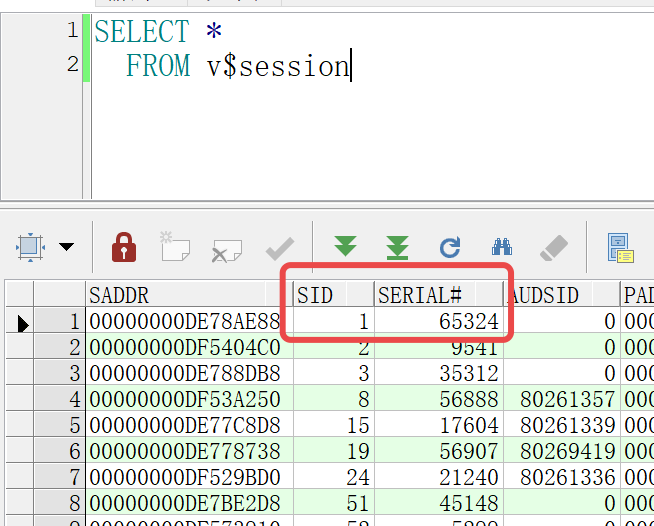This screenshot has height=526, width=654.
Task: Click the binoculars find icon
Action: pos(502,247)
